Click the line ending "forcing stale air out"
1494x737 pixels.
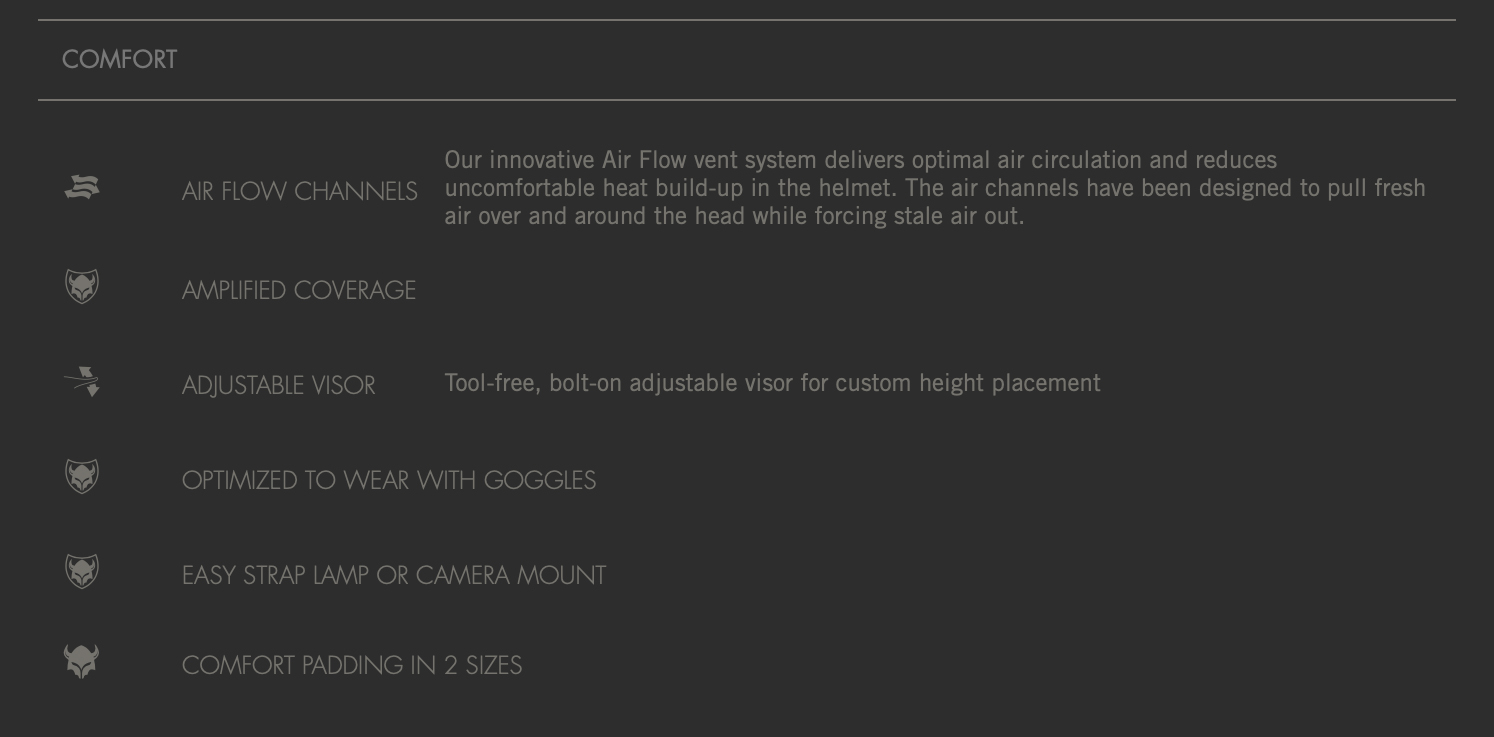coord(734,216)
